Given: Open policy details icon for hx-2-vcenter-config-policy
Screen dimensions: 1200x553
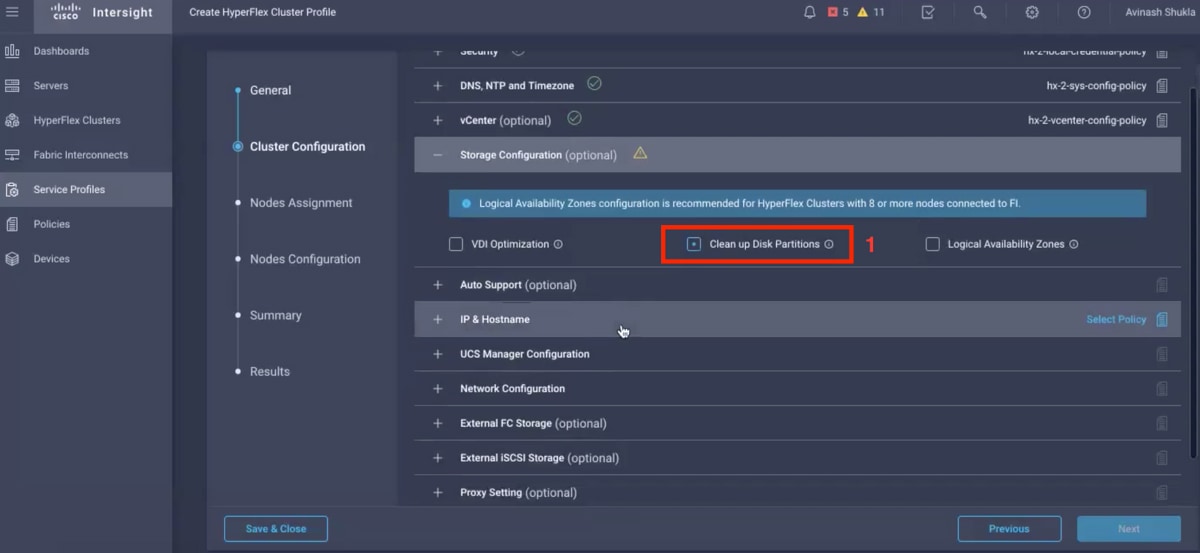Looking at the screenshot, I should pos(1162,120).
